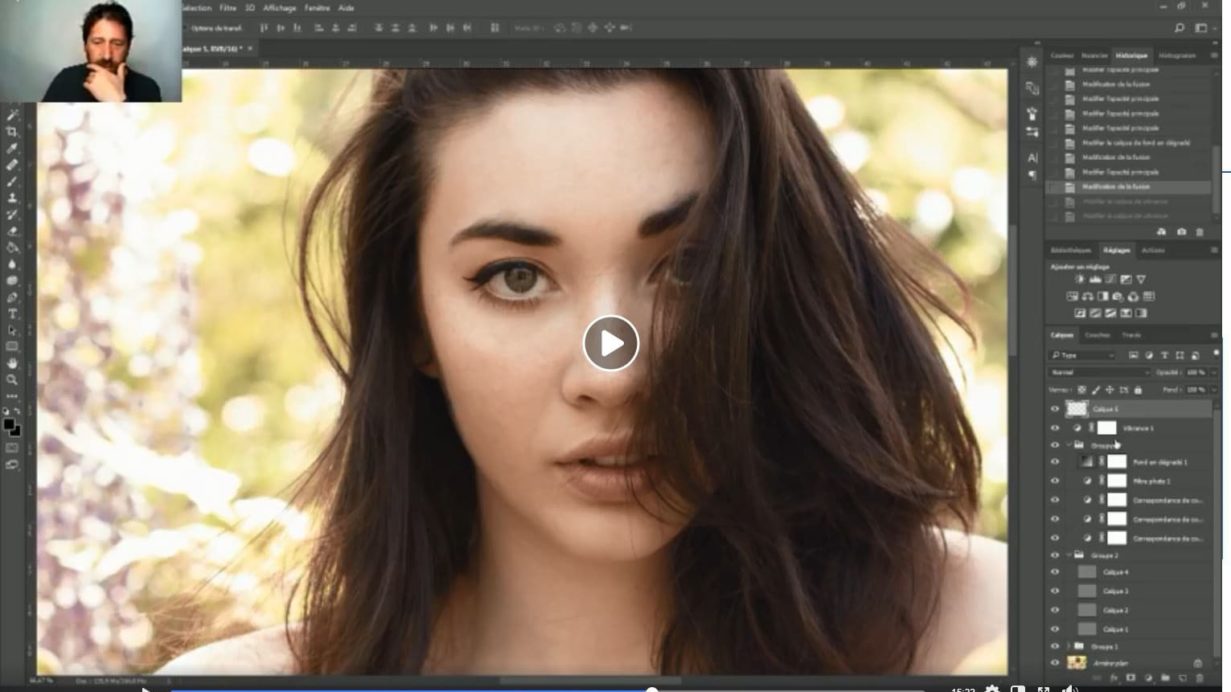Viewport: 1231px width, 692px height.
Task: Collapse the Groupe 3 layer group
Action: coord(1068,445)
